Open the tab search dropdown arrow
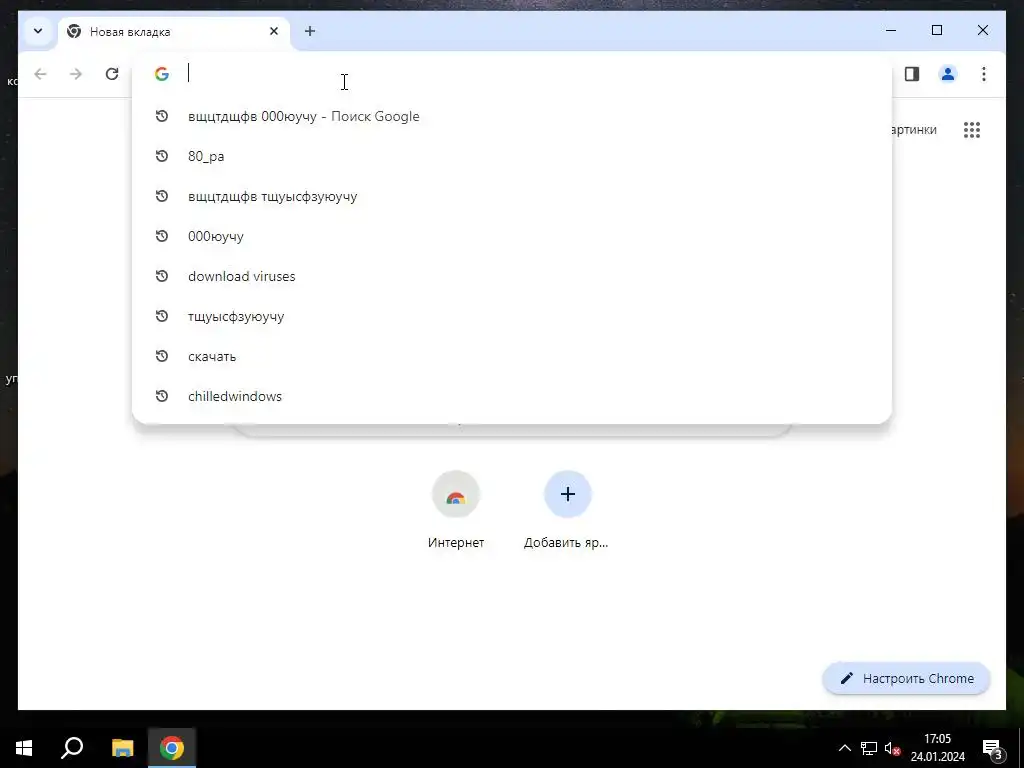The image size is (1024, 768). 38,31
